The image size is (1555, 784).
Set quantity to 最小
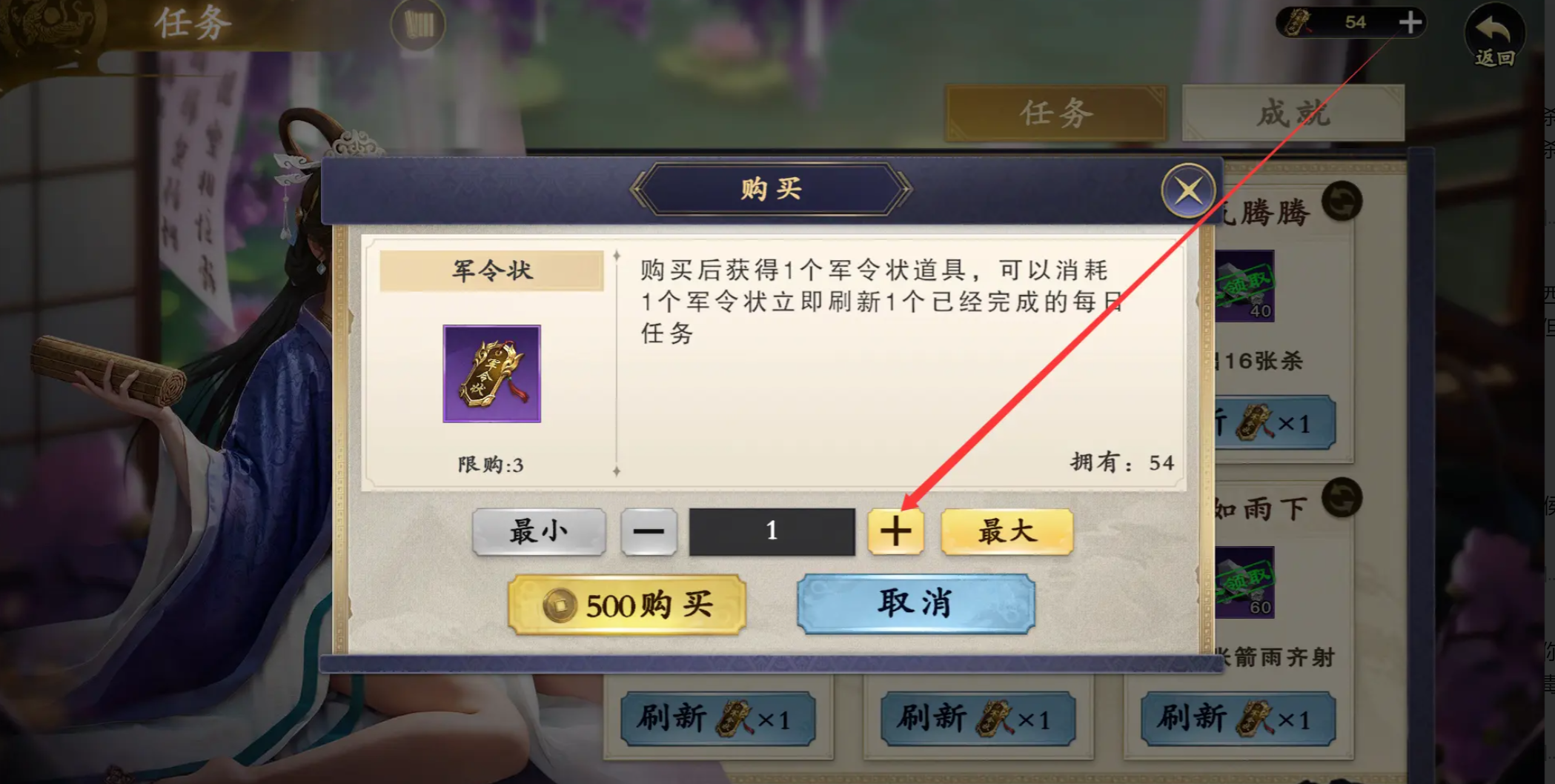[x=539, y=531]
